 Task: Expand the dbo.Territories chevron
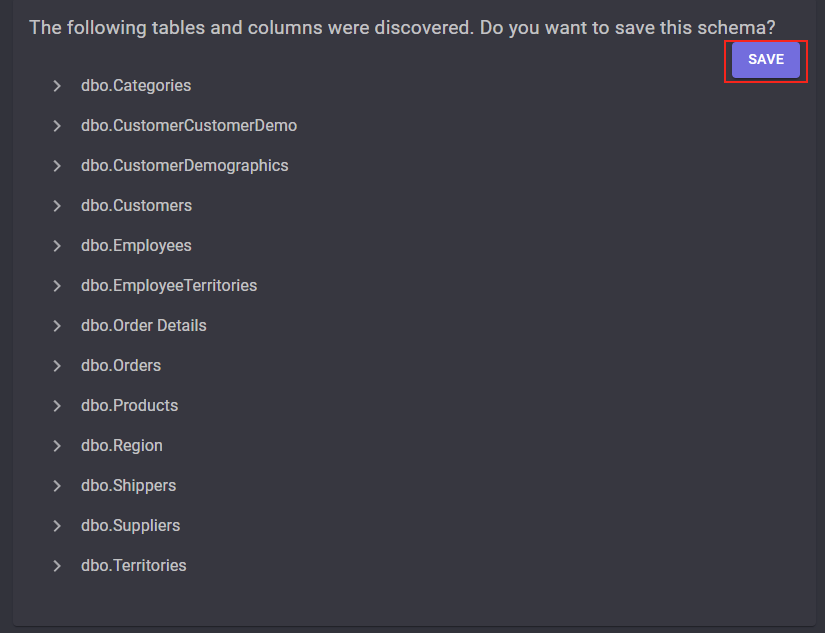(x=57, y=566)
